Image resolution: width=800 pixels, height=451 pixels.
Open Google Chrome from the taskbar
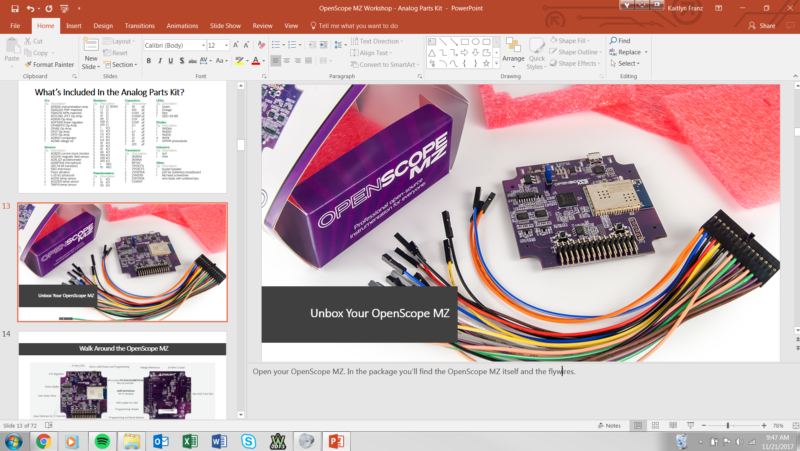click(x=43, y=441)
